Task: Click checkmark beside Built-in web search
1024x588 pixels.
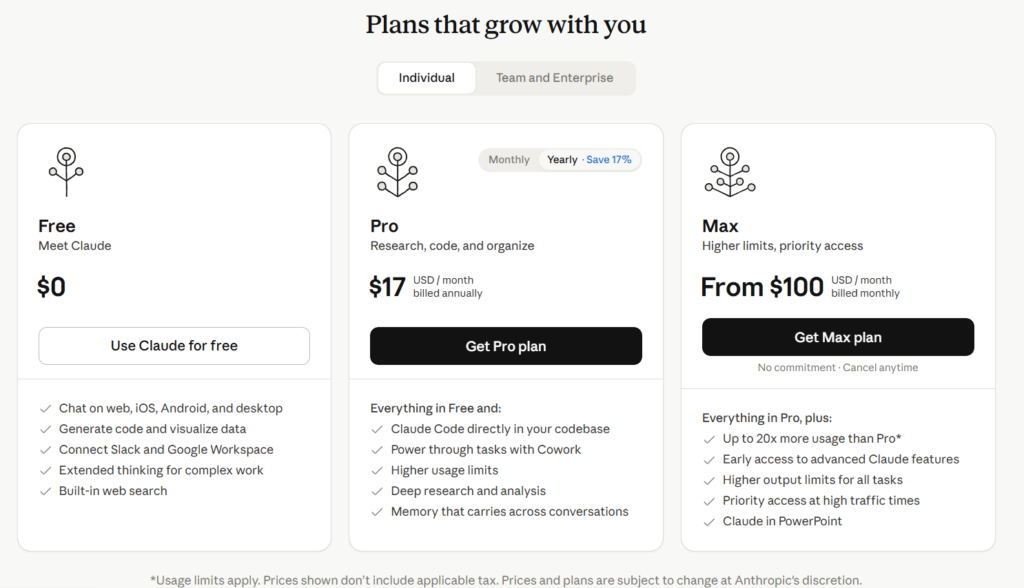Action: (x=46, y=491)
